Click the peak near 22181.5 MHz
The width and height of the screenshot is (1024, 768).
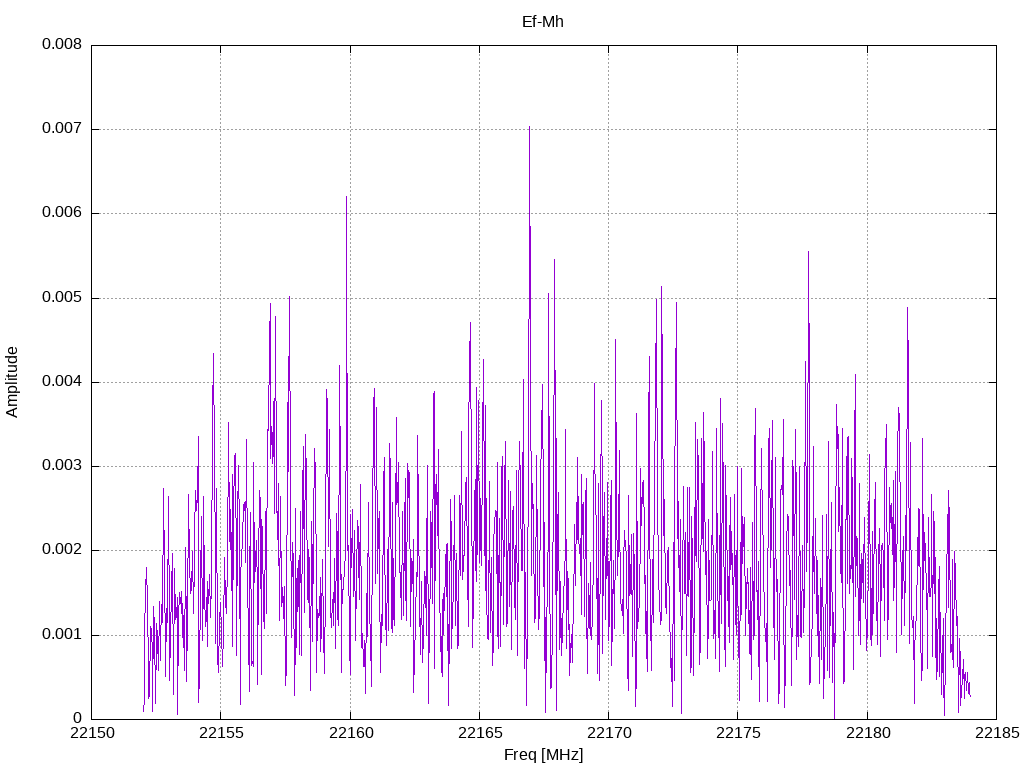coord(907,310)
